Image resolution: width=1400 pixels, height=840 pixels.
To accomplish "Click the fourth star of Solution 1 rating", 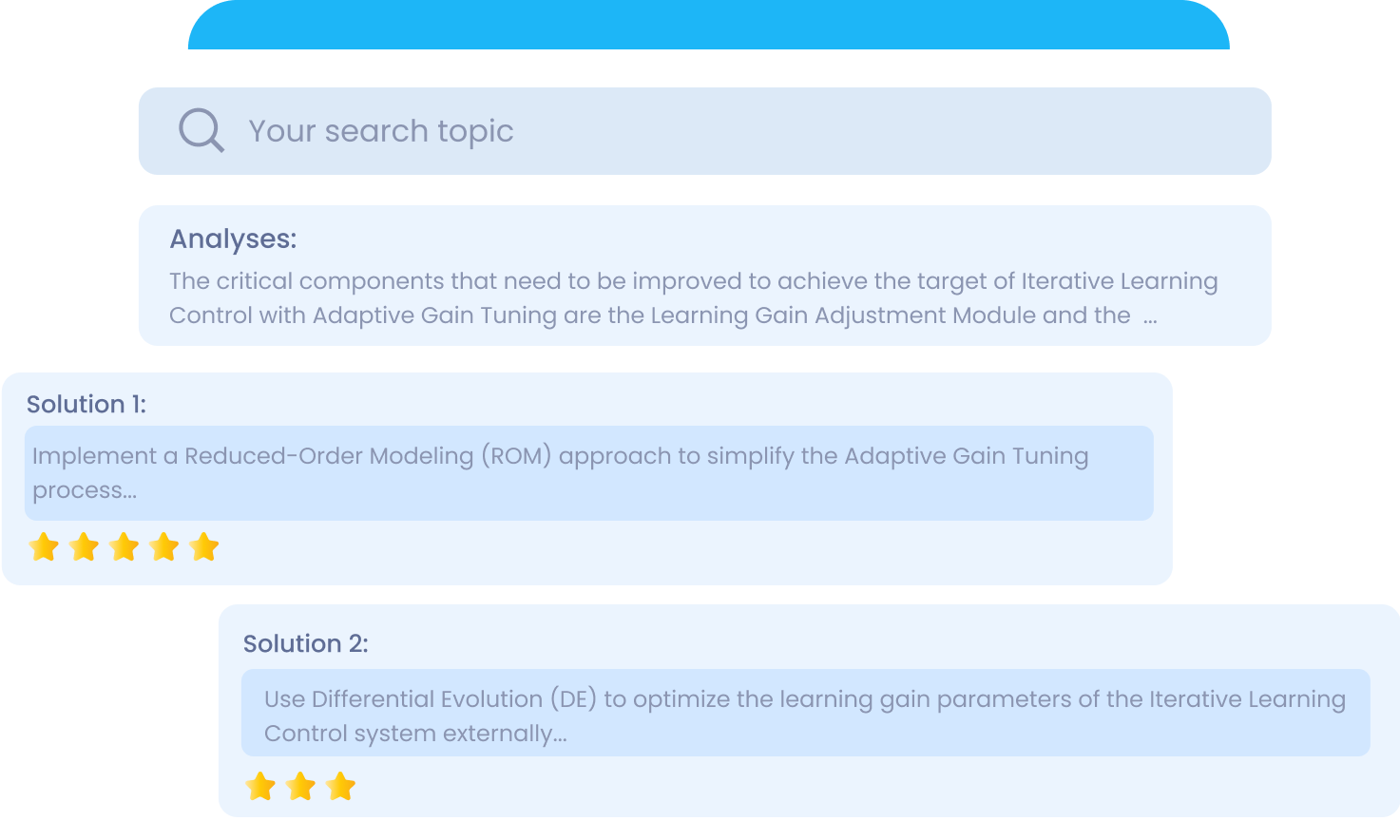I will (164, 547).
